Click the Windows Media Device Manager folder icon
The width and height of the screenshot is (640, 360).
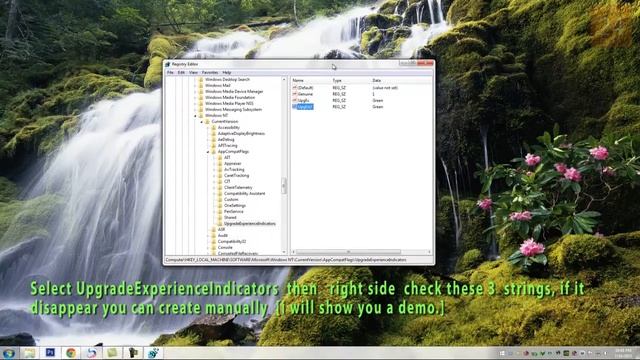tap(200, 91)
